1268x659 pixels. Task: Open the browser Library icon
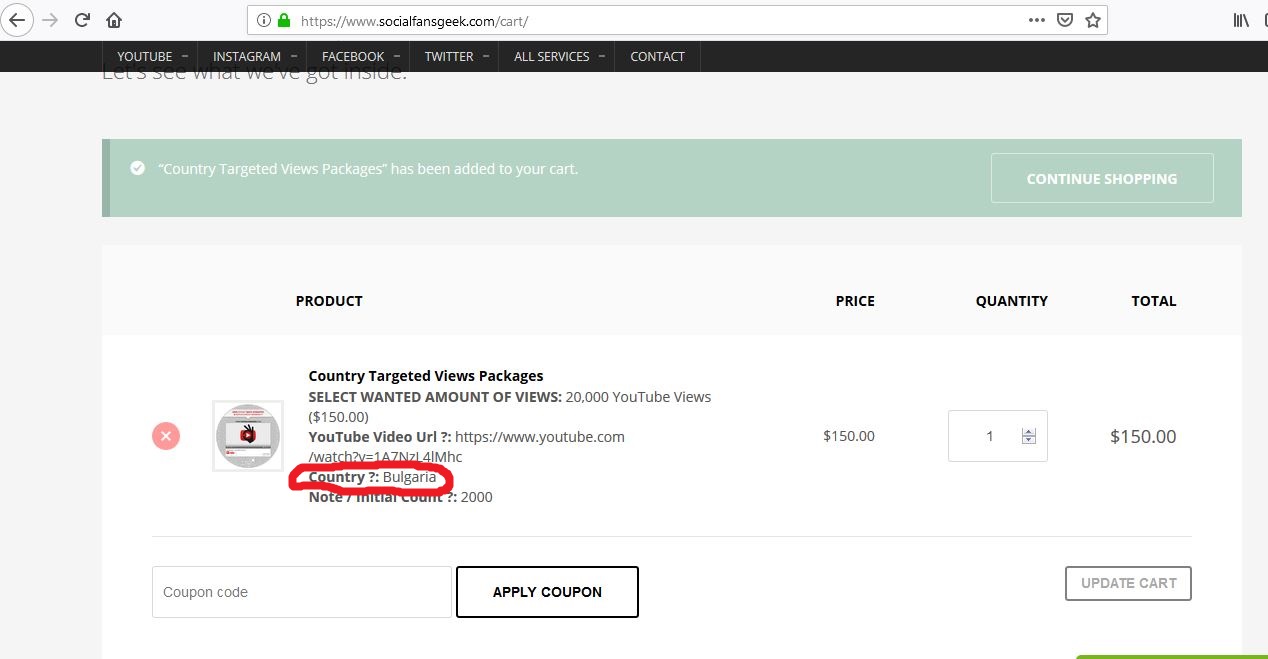[x=1241, y=20]
